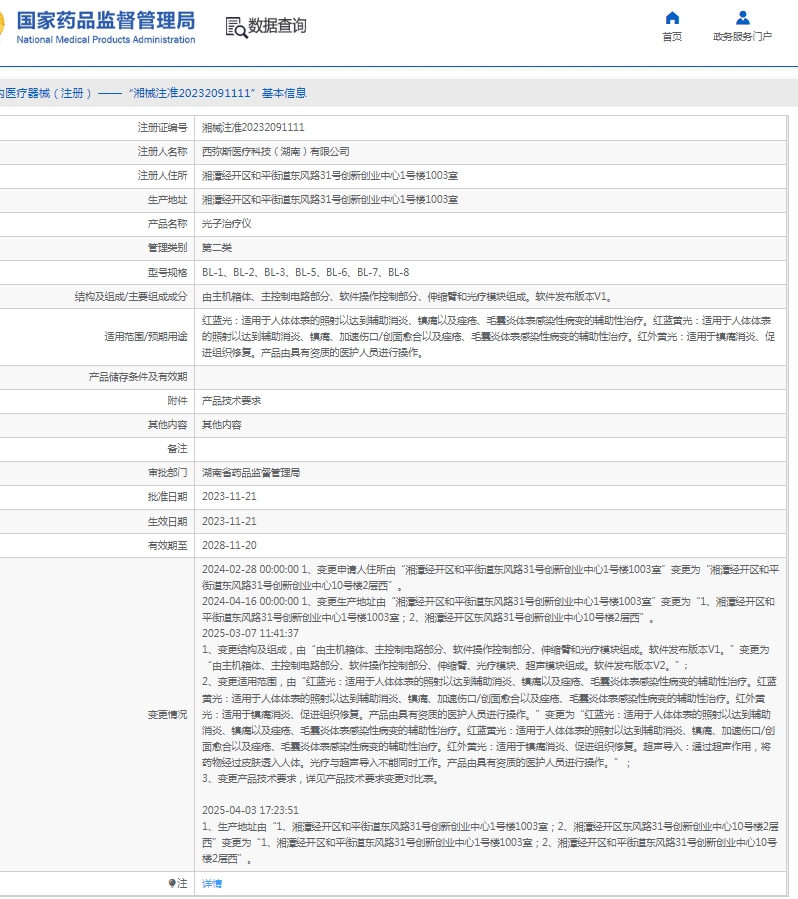The width and height of the screenshot is (798, 899).
Task: Select management class value 第二类
Action: [217, 248]
